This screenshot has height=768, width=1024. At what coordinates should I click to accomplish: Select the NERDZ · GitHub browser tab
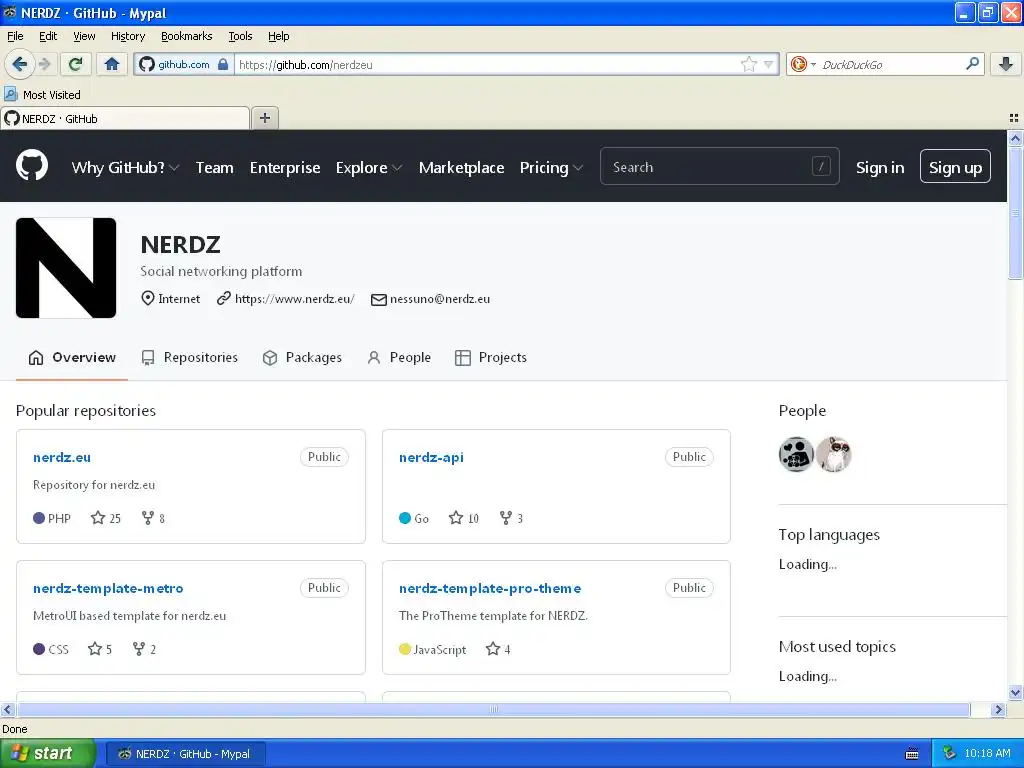pyautogui.click(x=125, y=118)
